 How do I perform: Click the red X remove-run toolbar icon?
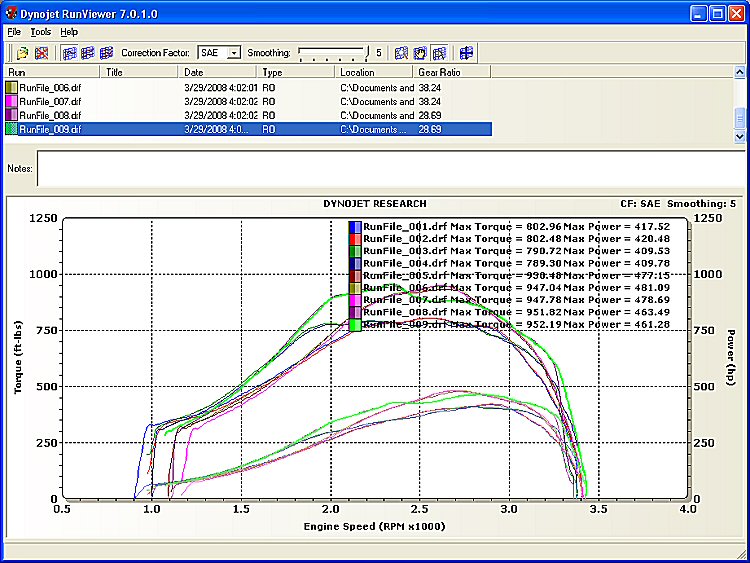pos(41,52)
